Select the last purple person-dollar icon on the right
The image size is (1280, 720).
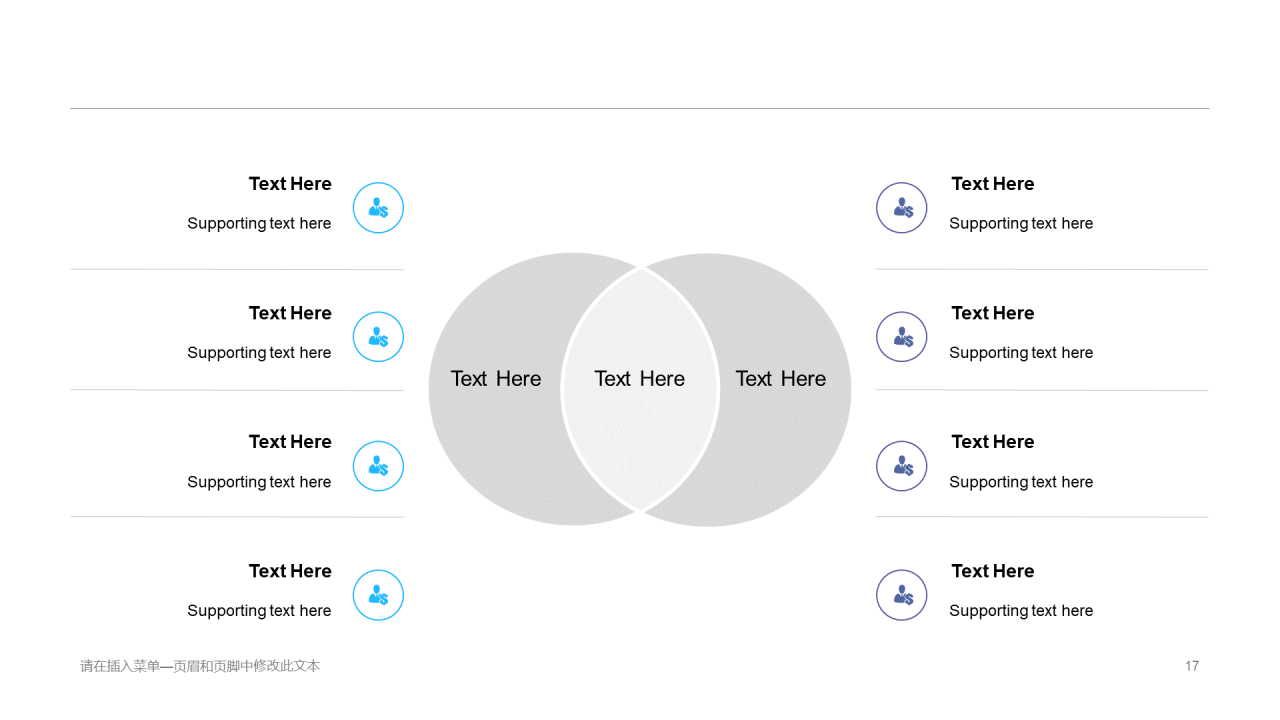point(902,595)
